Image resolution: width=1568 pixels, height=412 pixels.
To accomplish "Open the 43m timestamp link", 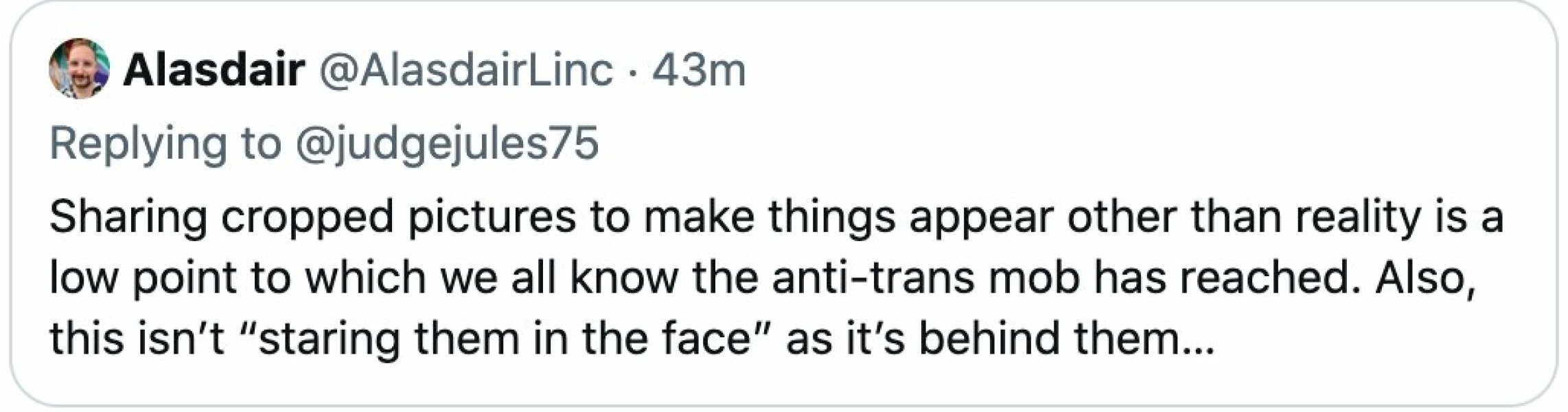I will pyautogui.click(x=698, y=70).
